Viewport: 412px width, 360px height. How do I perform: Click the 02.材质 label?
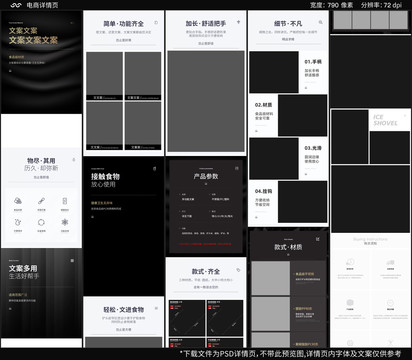click(x=264, y=105)
